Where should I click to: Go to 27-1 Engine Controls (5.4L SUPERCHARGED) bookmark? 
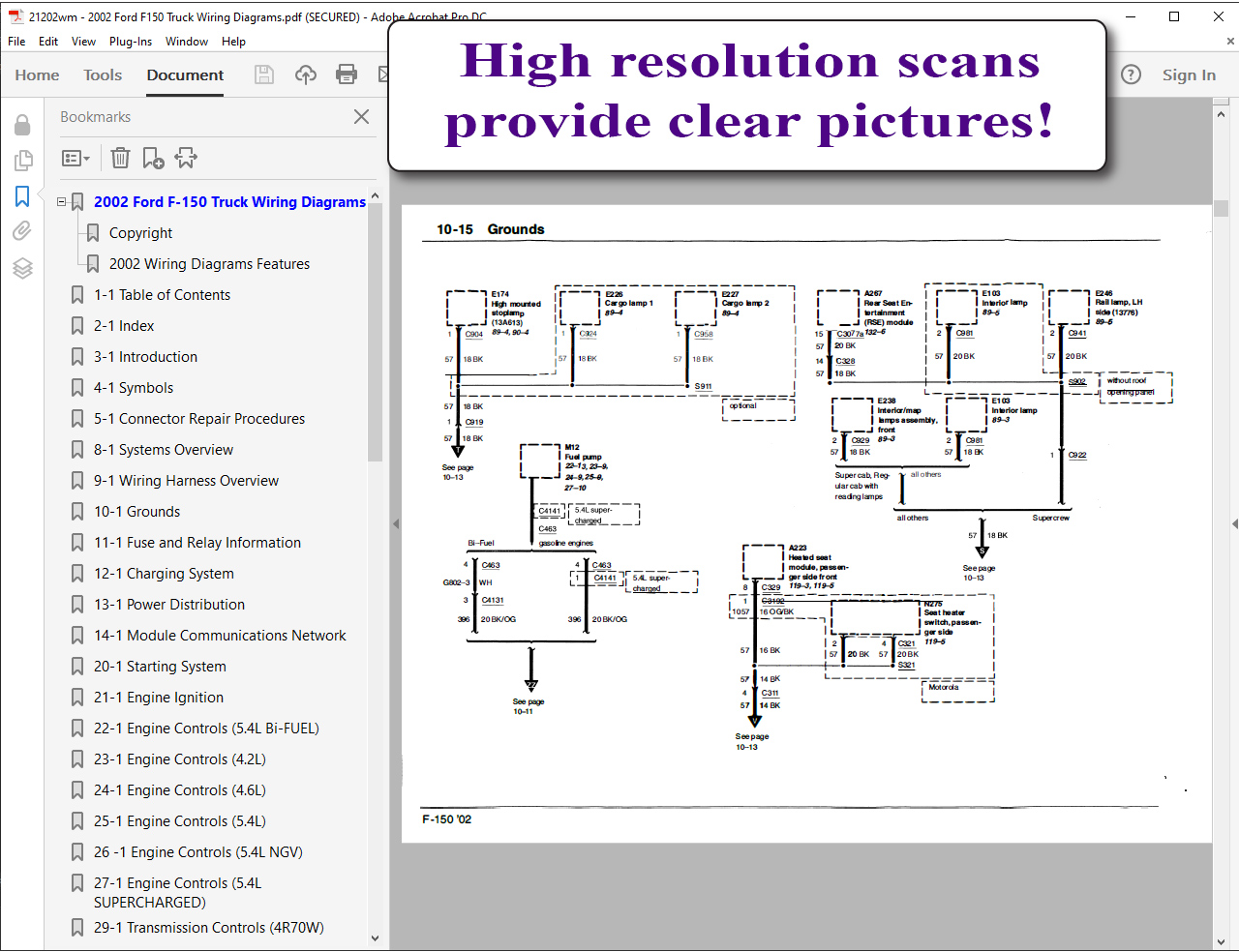[x=178, y=892]
